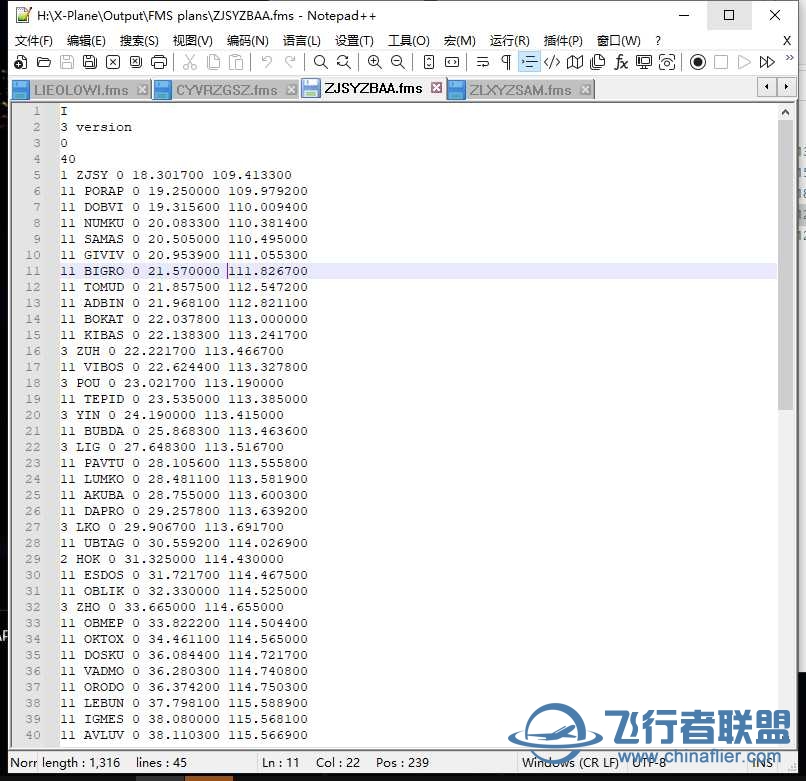This screenshot has width=806, height=781.
Task: Switch to the CYVRZGSZ.fms tab
Action: coord(226,90)
